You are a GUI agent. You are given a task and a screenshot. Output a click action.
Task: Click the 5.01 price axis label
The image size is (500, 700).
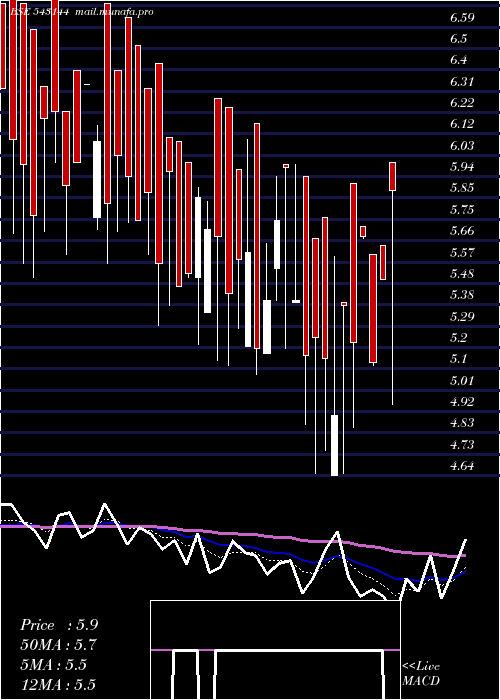pyautogui.click(x=462, y=381)
